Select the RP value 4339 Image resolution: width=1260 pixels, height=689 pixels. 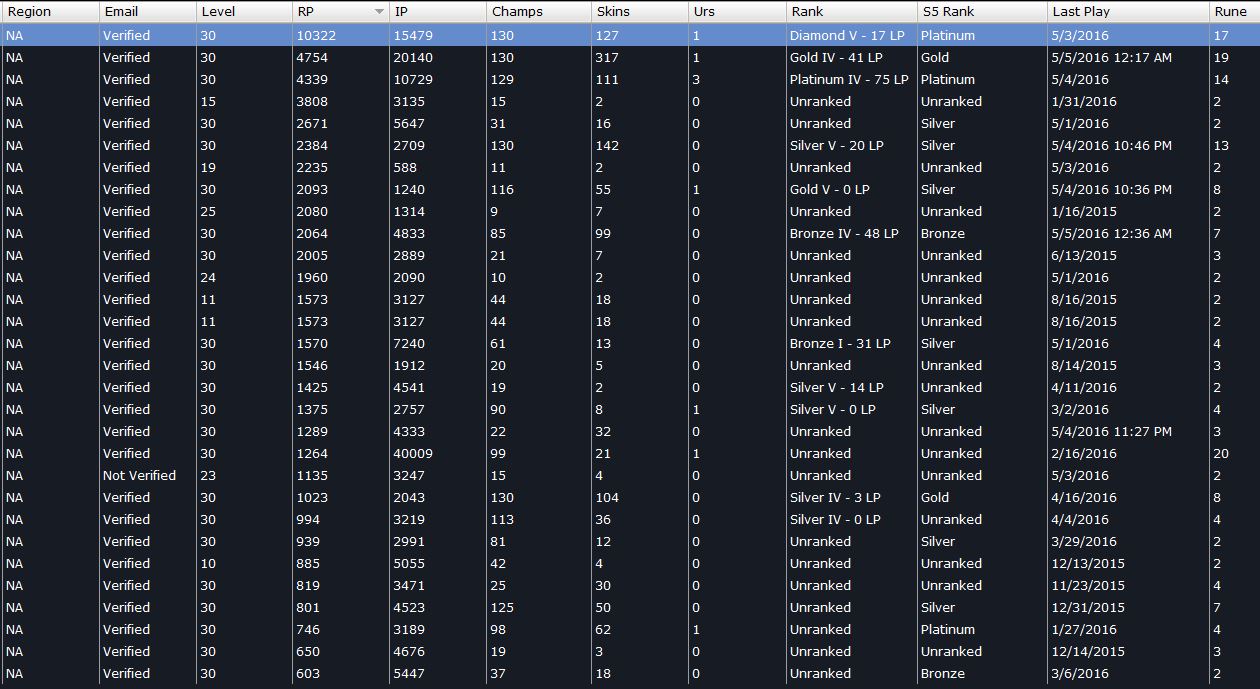tap(312, 79)
